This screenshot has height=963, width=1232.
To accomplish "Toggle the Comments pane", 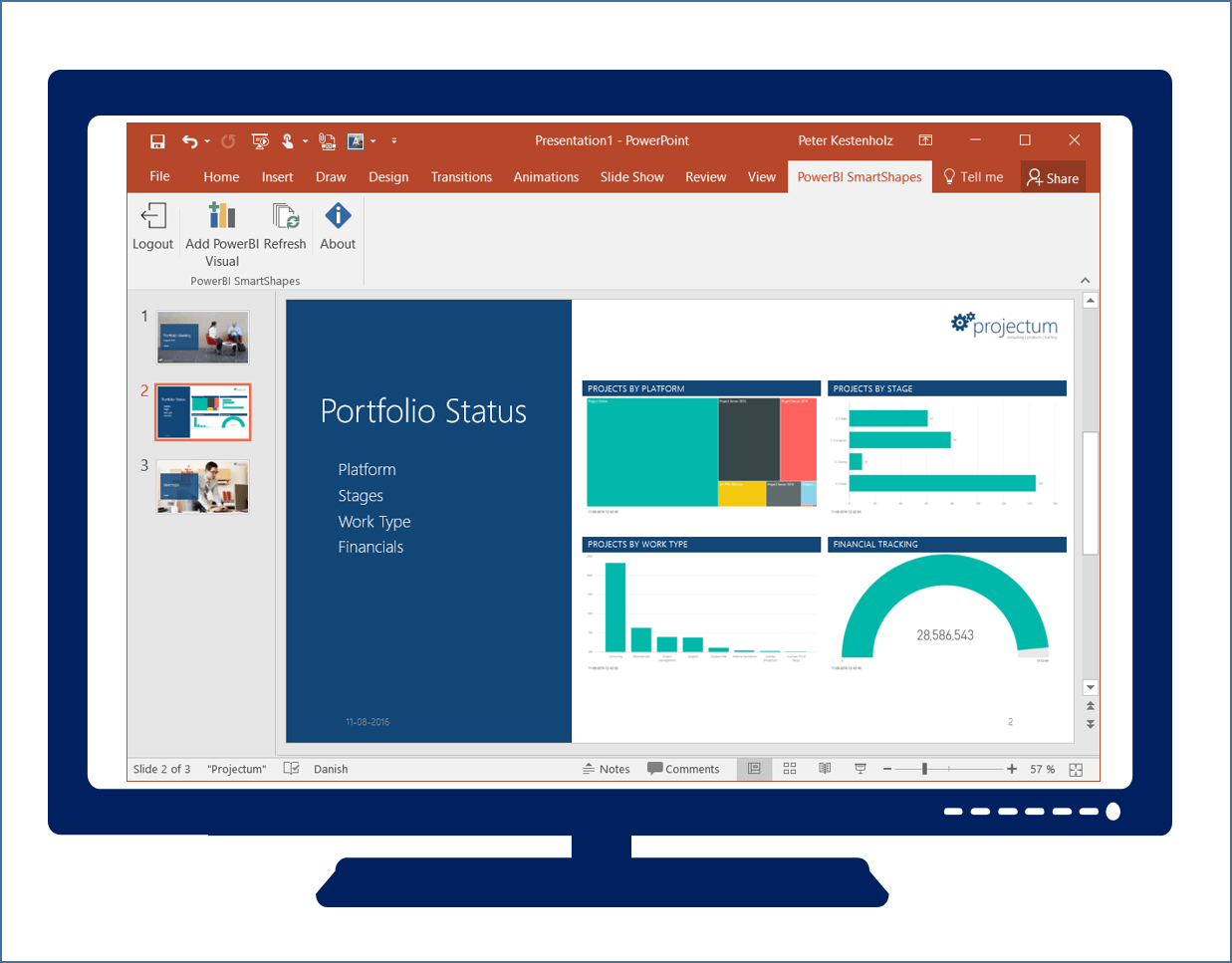I will click(685, 768).
